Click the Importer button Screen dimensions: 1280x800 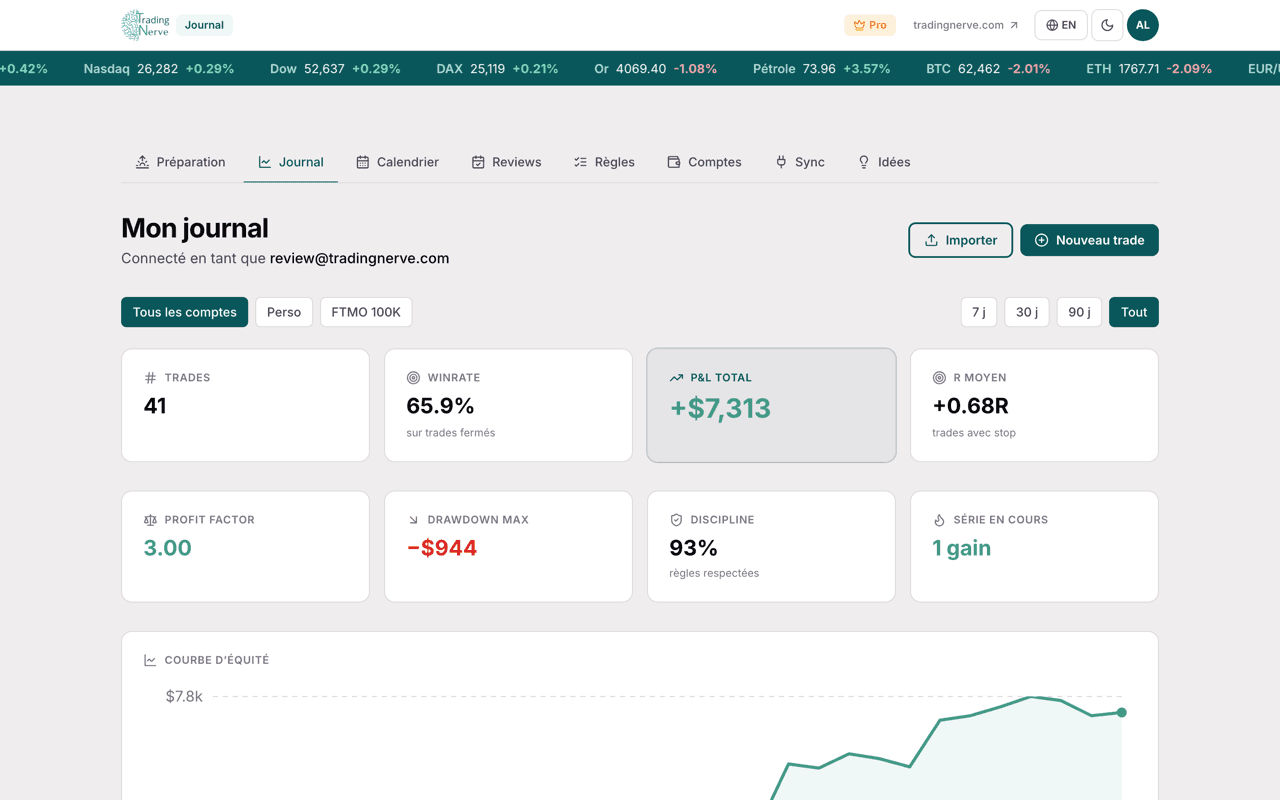[960, 240]
